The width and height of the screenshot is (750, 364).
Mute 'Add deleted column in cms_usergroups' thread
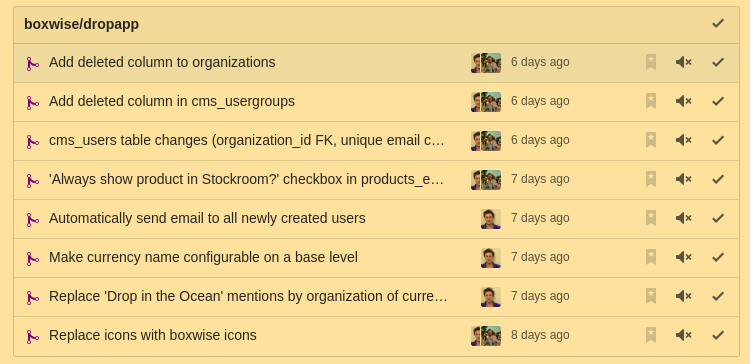click(684, 101)
